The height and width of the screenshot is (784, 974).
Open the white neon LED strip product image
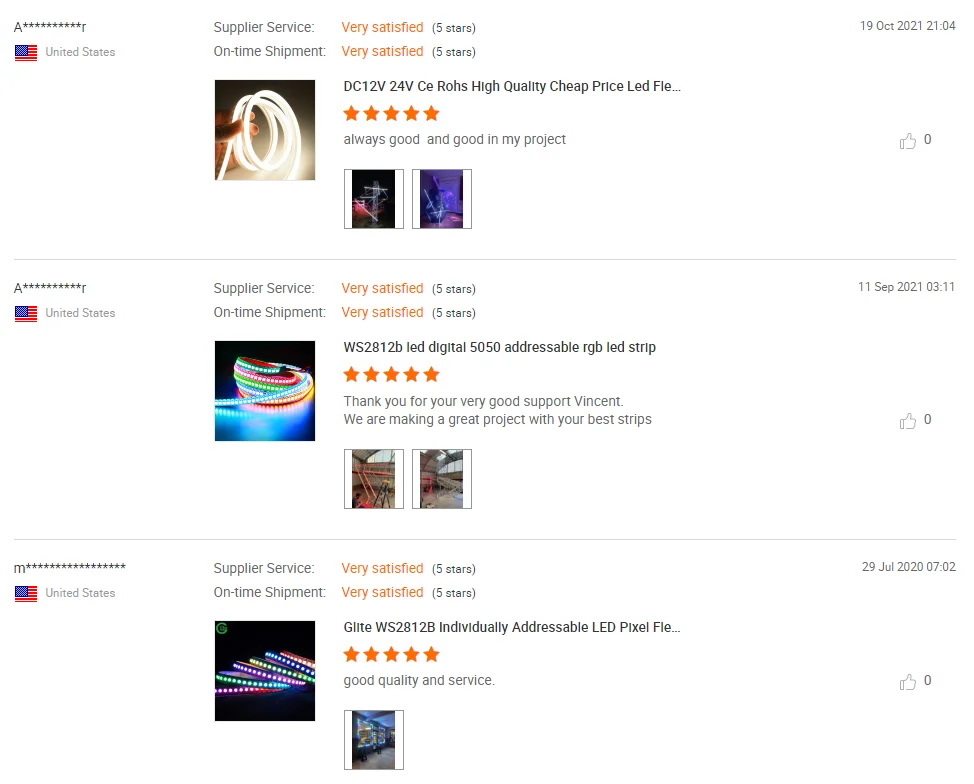click(265, 130)
